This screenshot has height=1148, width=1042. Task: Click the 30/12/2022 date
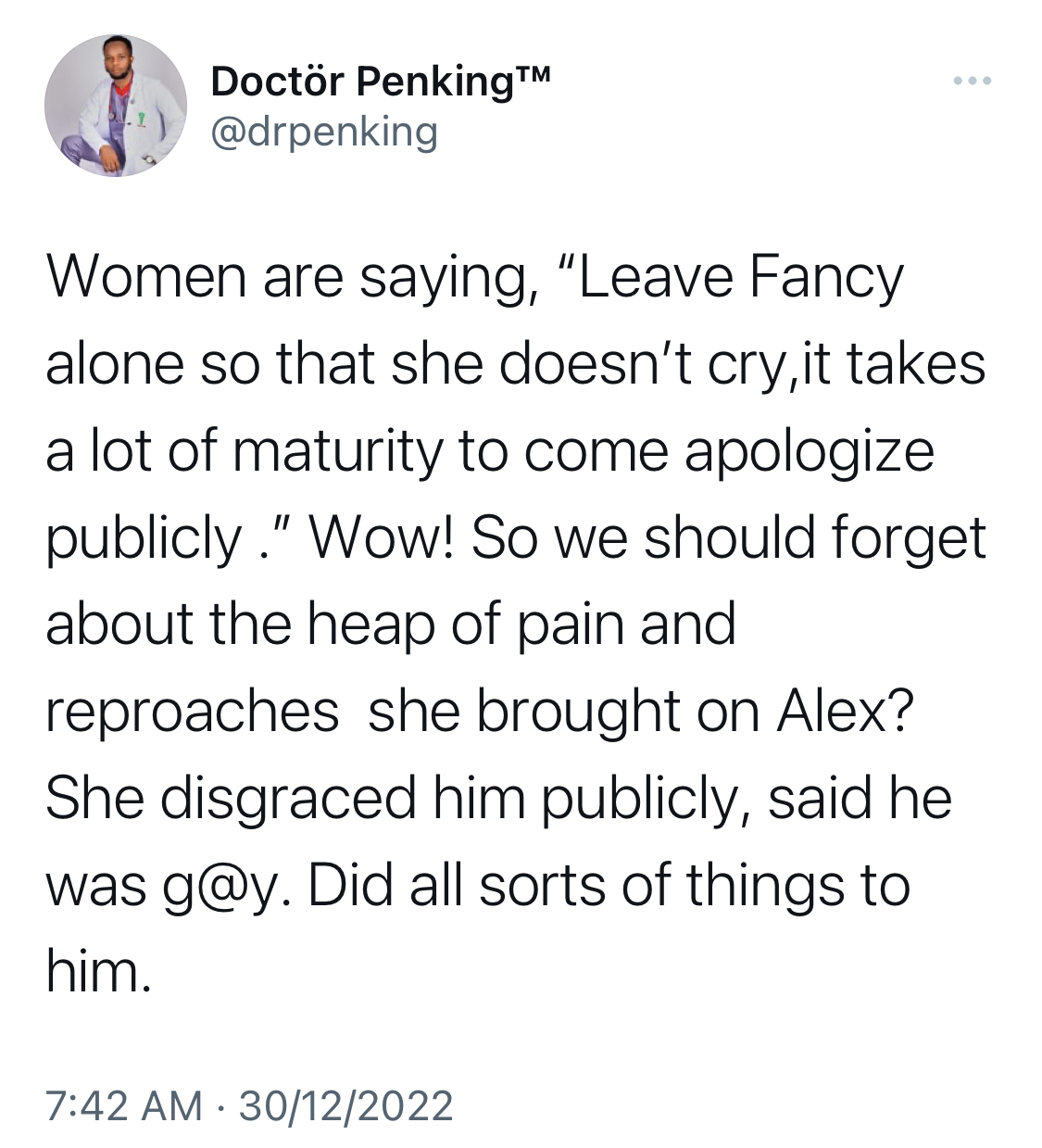346,1106
